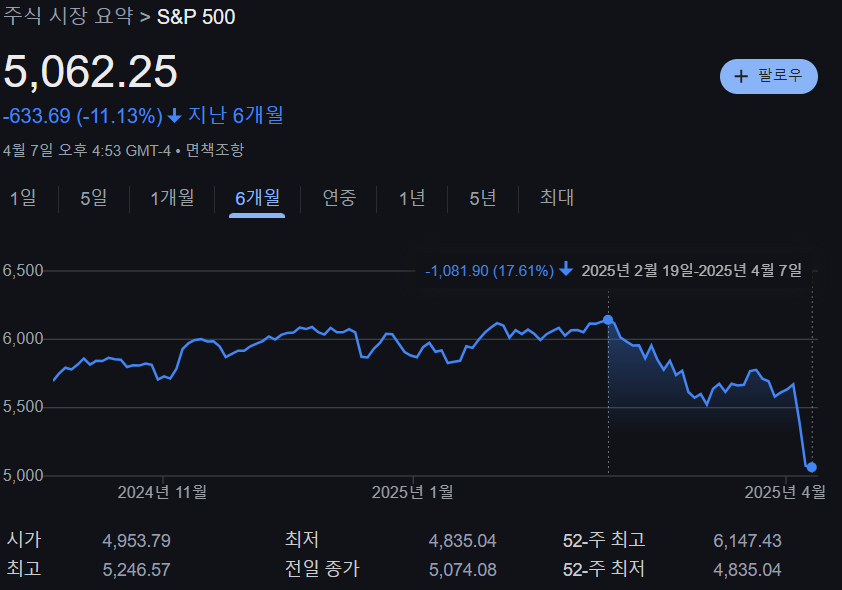The height and width of the screenshot is (590, 842).
Task: Switch to the 연중 tab
Action: point(339,198)
